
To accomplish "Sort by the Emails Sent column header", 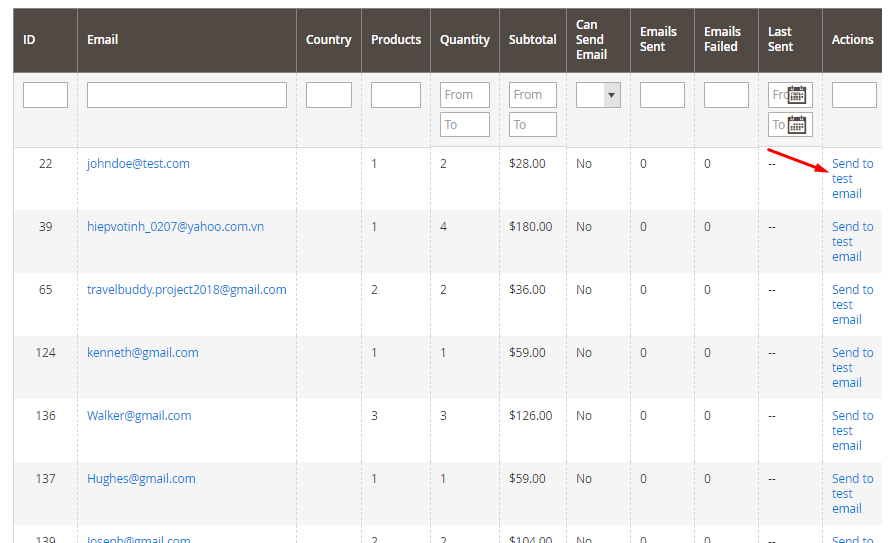I will pos(658,39).
